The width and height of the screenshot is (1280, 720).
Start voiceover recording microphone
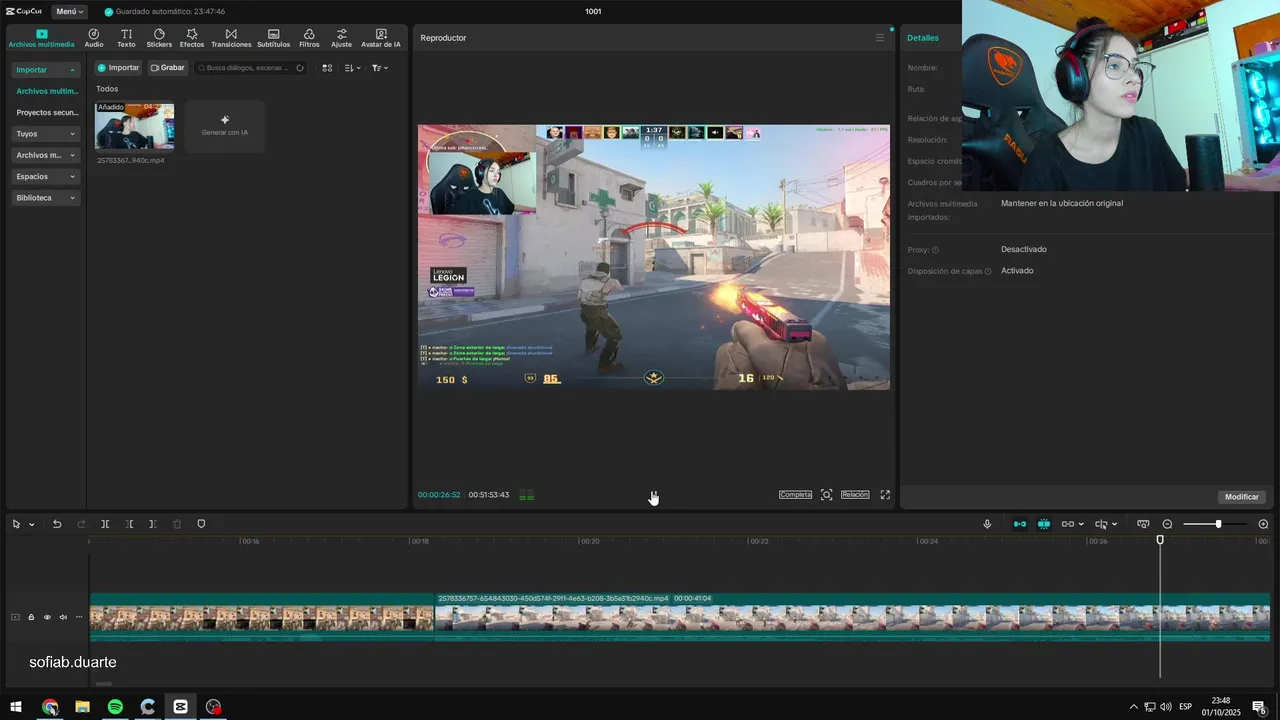pyautogui.click(x=987, y=524)
